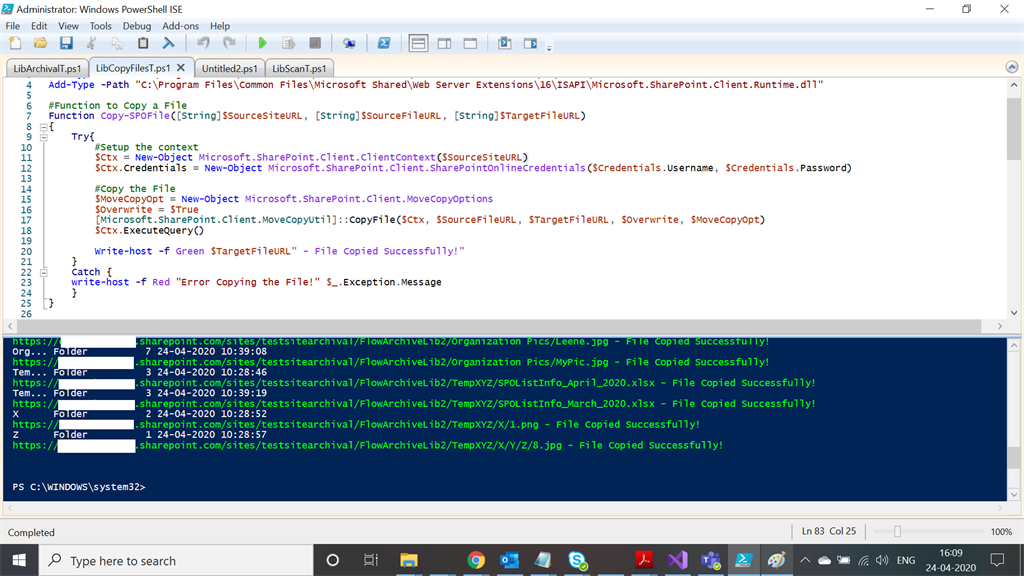Viewport: 1024px width, 576px height.
Task: Click the 100% zoom value
Action: (1000, 532)
